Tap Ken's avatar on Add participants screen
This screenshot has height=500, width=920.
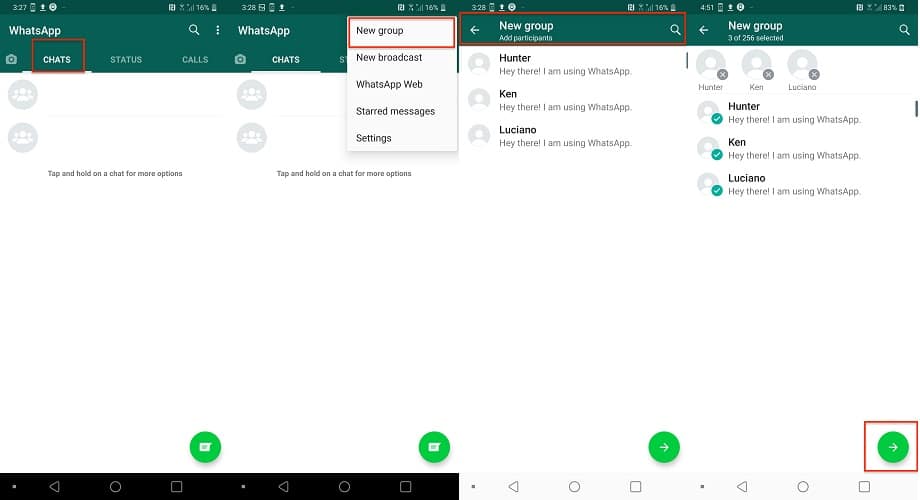479,100
